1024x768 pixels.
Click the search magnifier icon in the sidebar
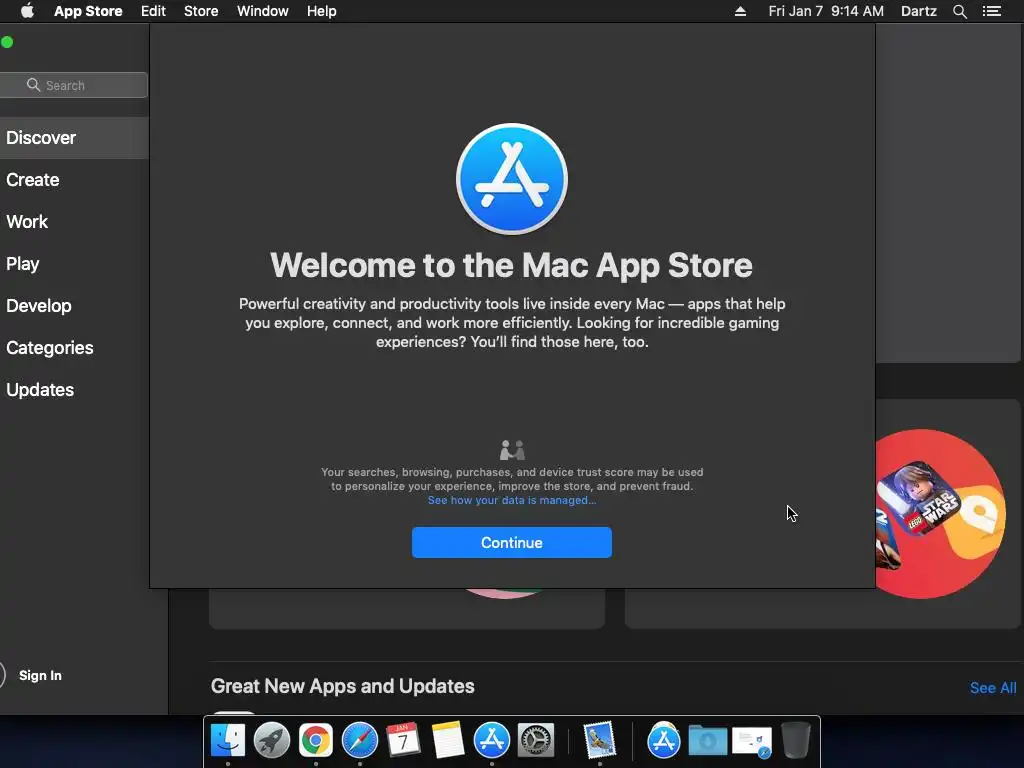point(33,85)
